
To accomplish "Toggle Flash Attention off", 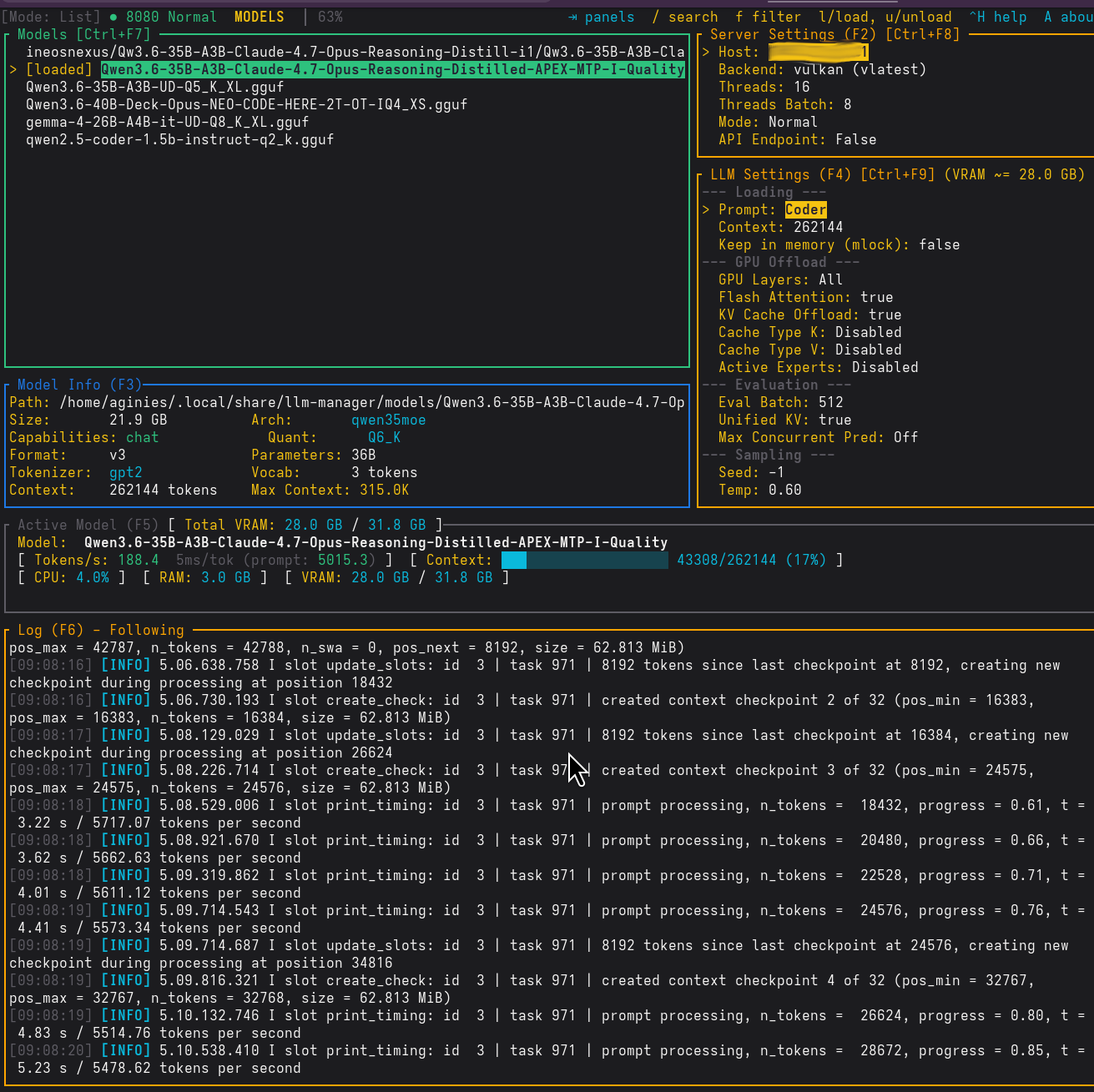I will coord(806,297).
